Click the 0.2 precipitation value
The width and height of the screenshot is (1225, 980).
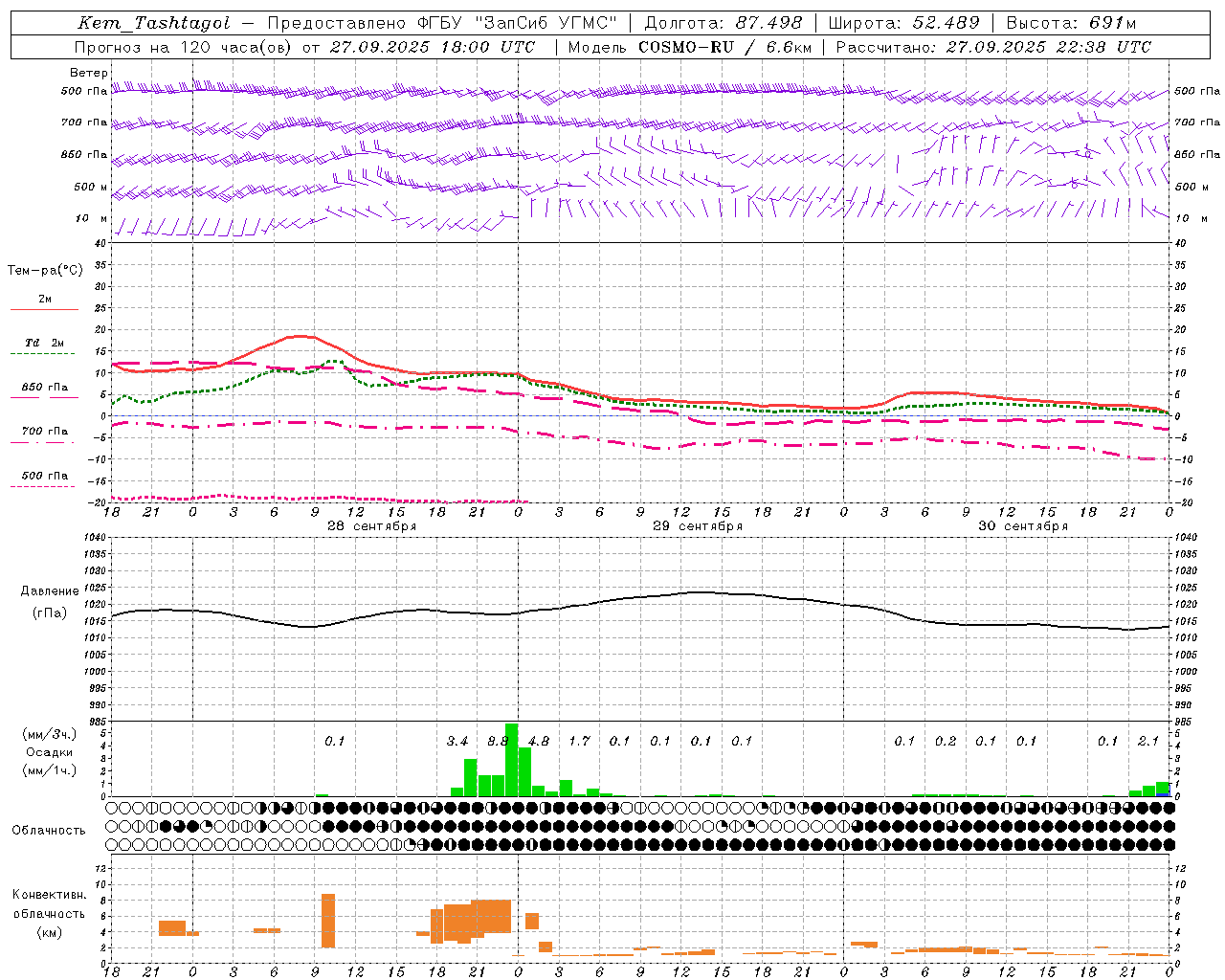click(x=946, y=741)
